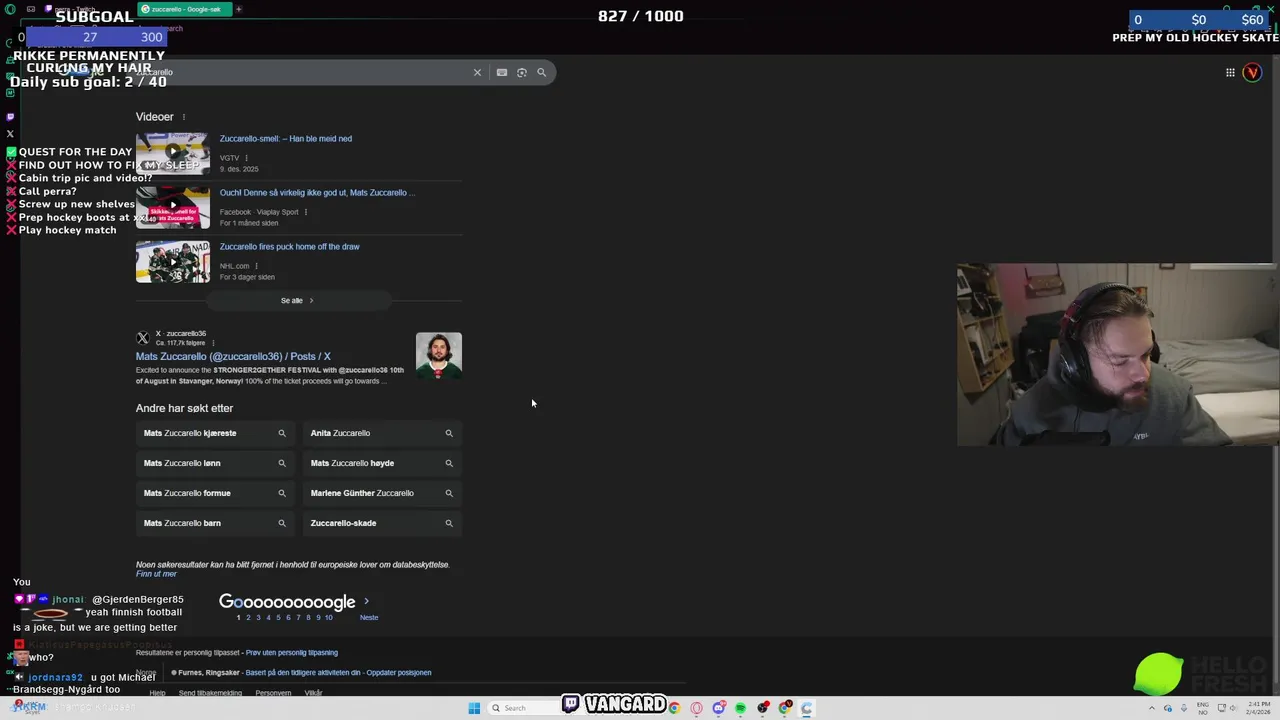Image resolution: width=1280 pixels, height=720 pixels.
Task: Open 'Zuccarello fires puck home off the draw'
Action: pyautogui.click(x=289, y=247)
